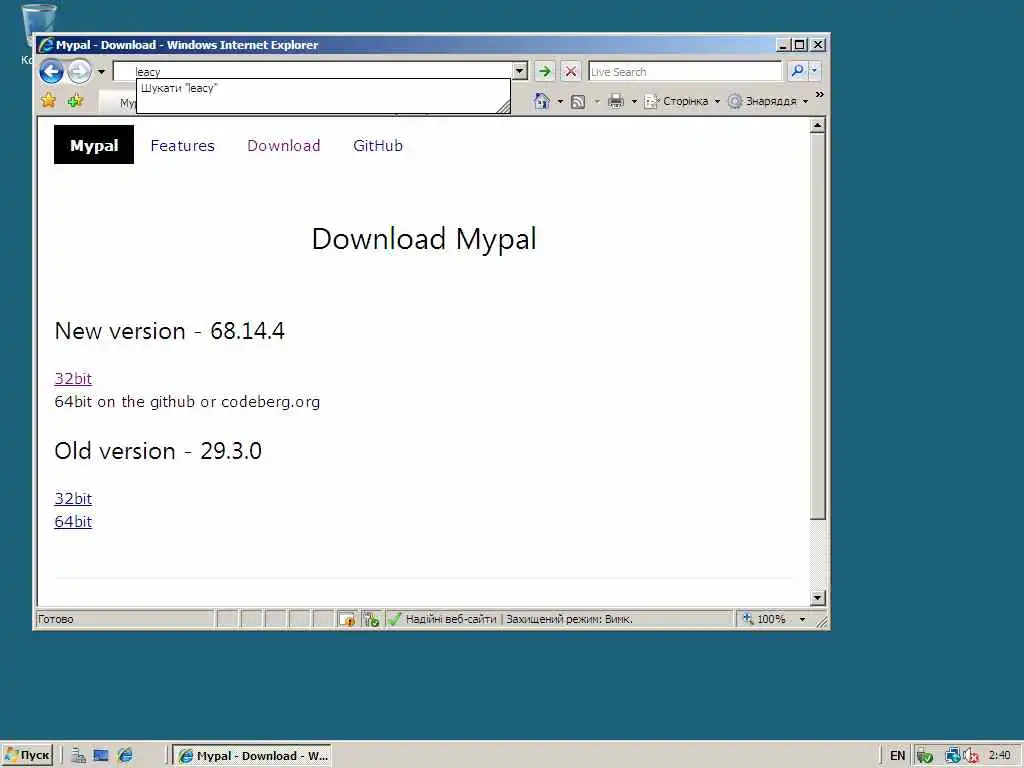Open the Сторінка (Page) menu
The height and width of the screenshot is (768, 1024).
click(682, 101)
